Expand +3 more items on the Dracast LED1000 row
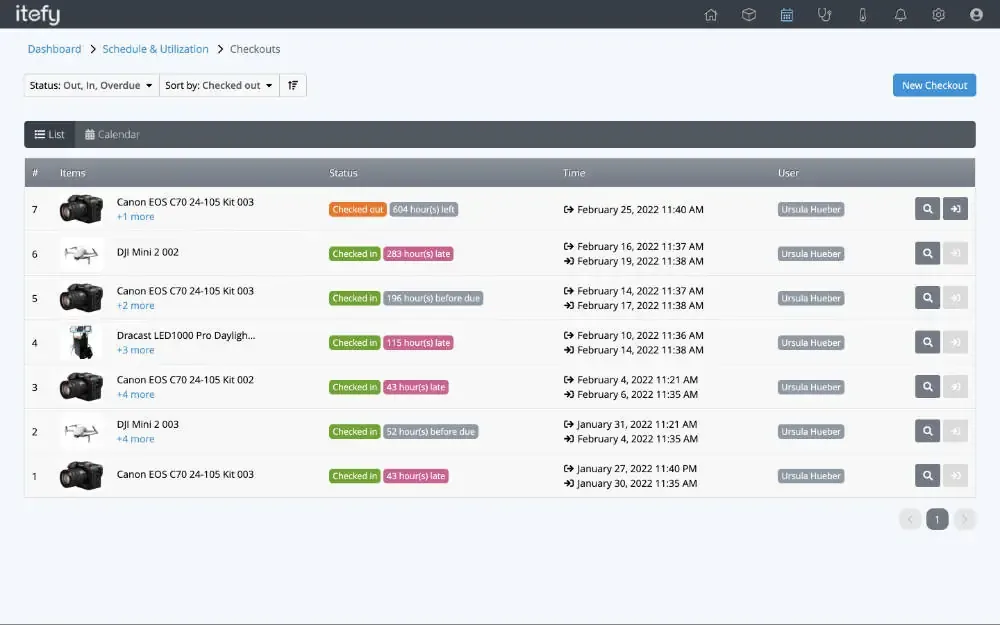1000x625 pixels. [135, 350]
